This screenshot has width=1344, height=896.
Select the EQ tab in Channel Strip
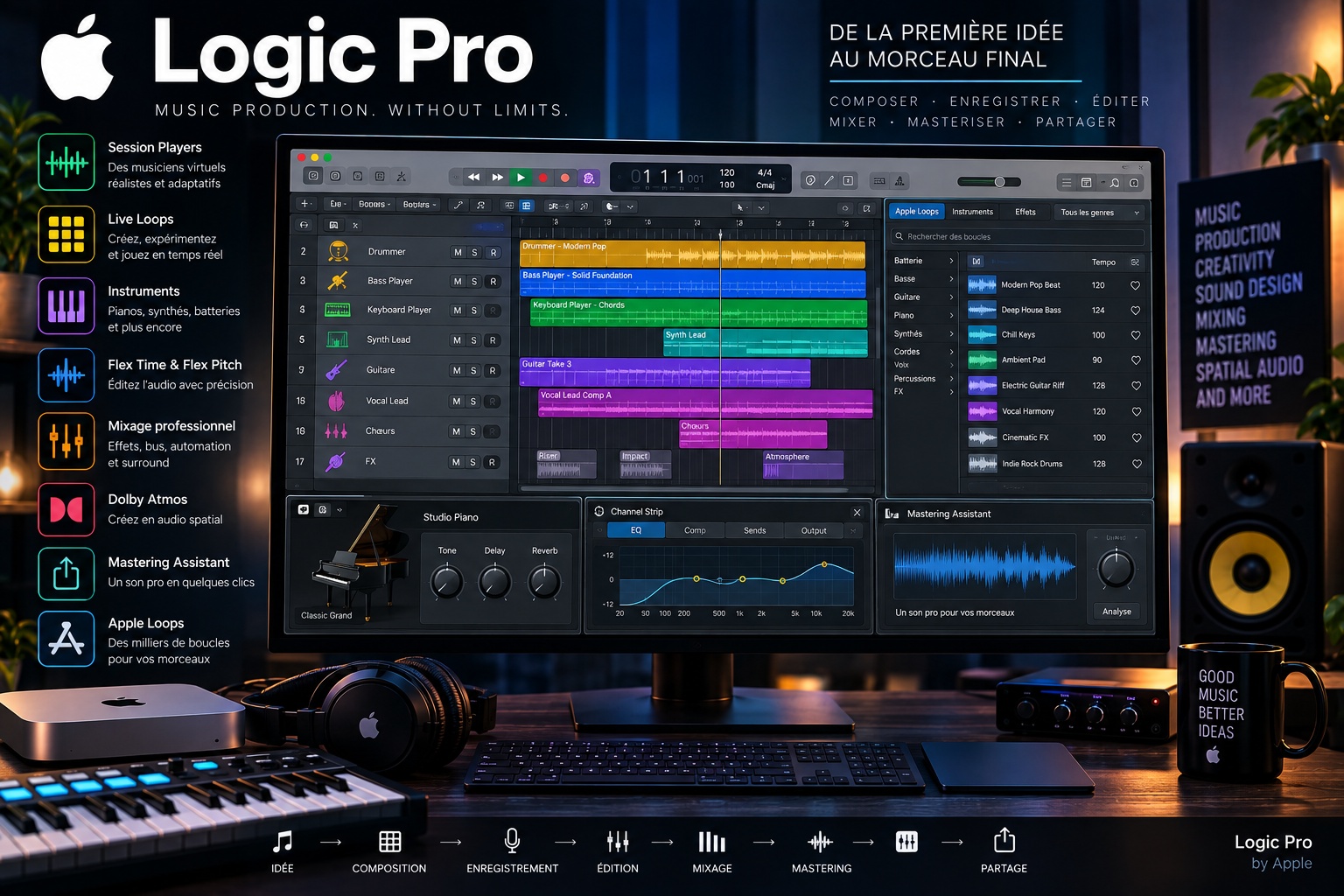(636, 530)
